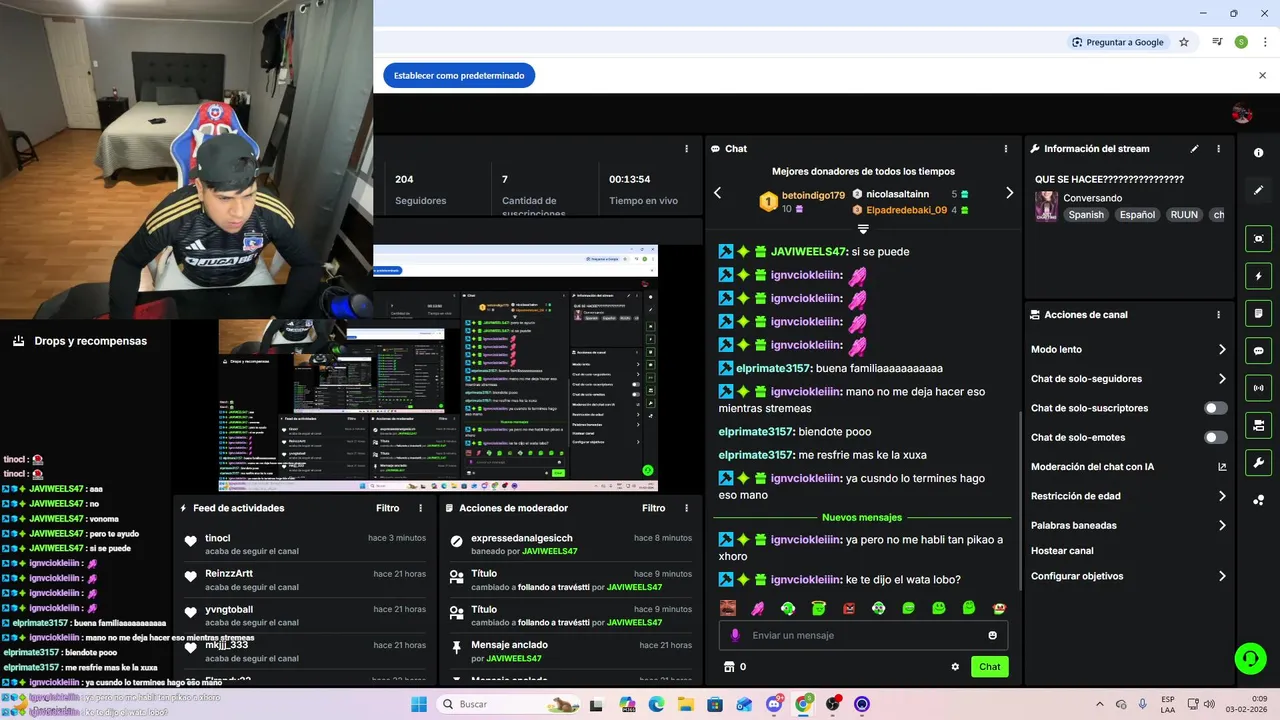Open Discord from the taskbar

click(x=773, y=704)
